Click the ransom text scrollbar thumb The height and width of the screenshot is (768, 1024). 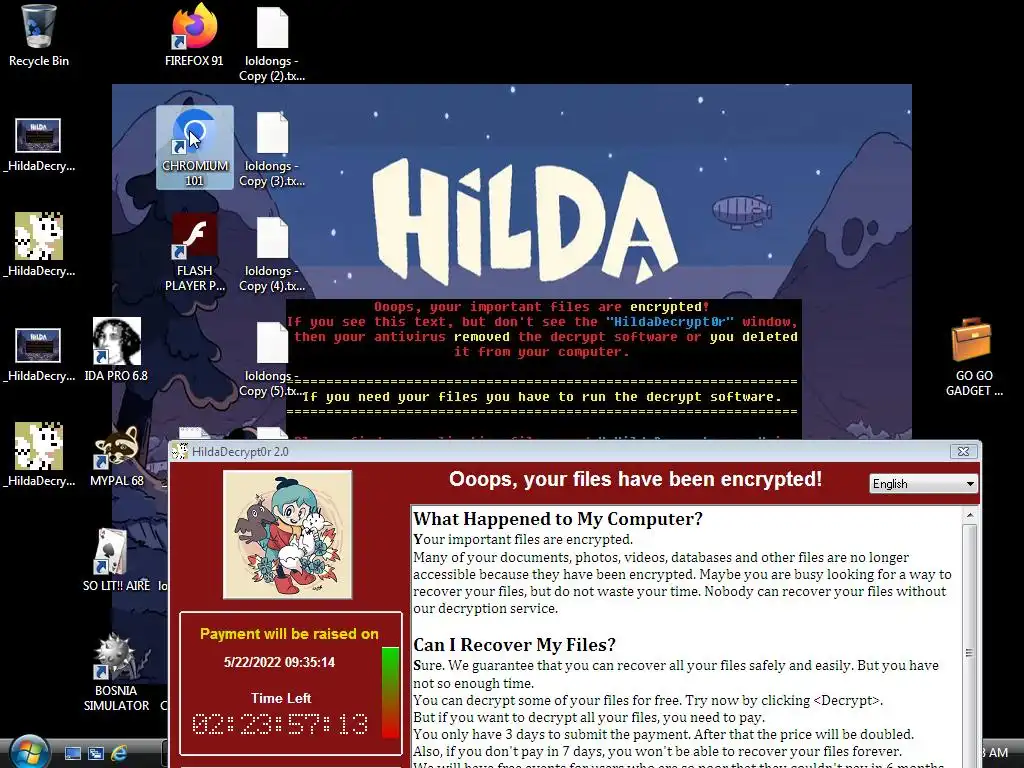tap(970, 653)
